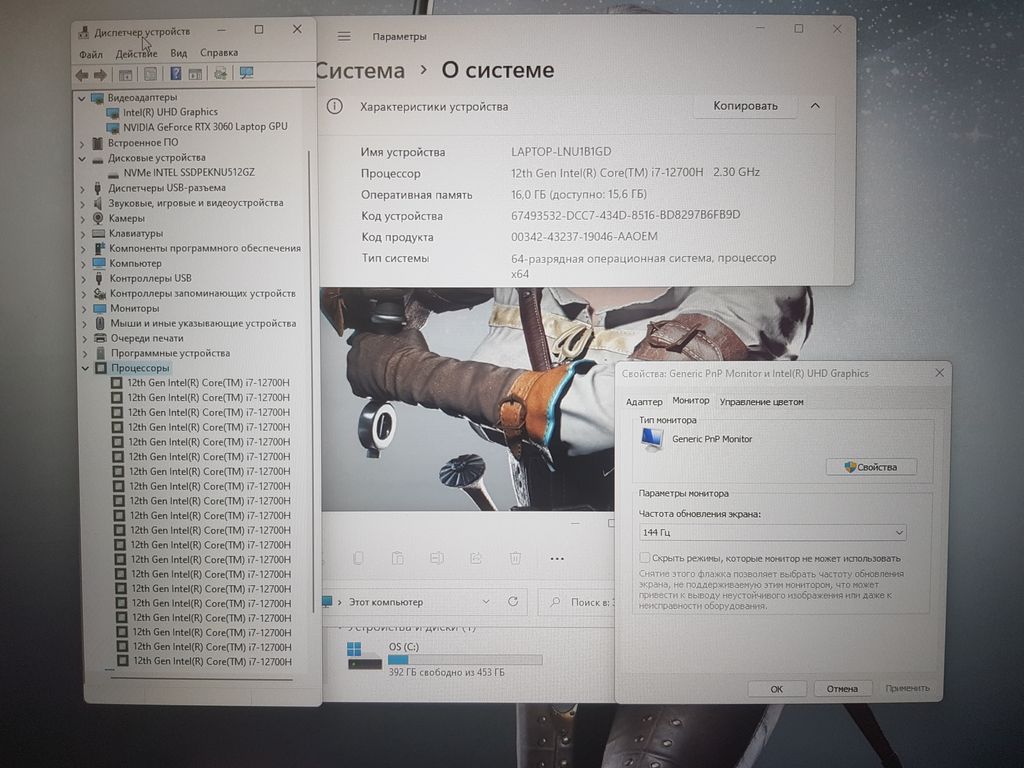This screenshot has width=1024, height=768.
Task: Click the scan for hardware changes monitor icon
Action: click(x=246, y=74)
